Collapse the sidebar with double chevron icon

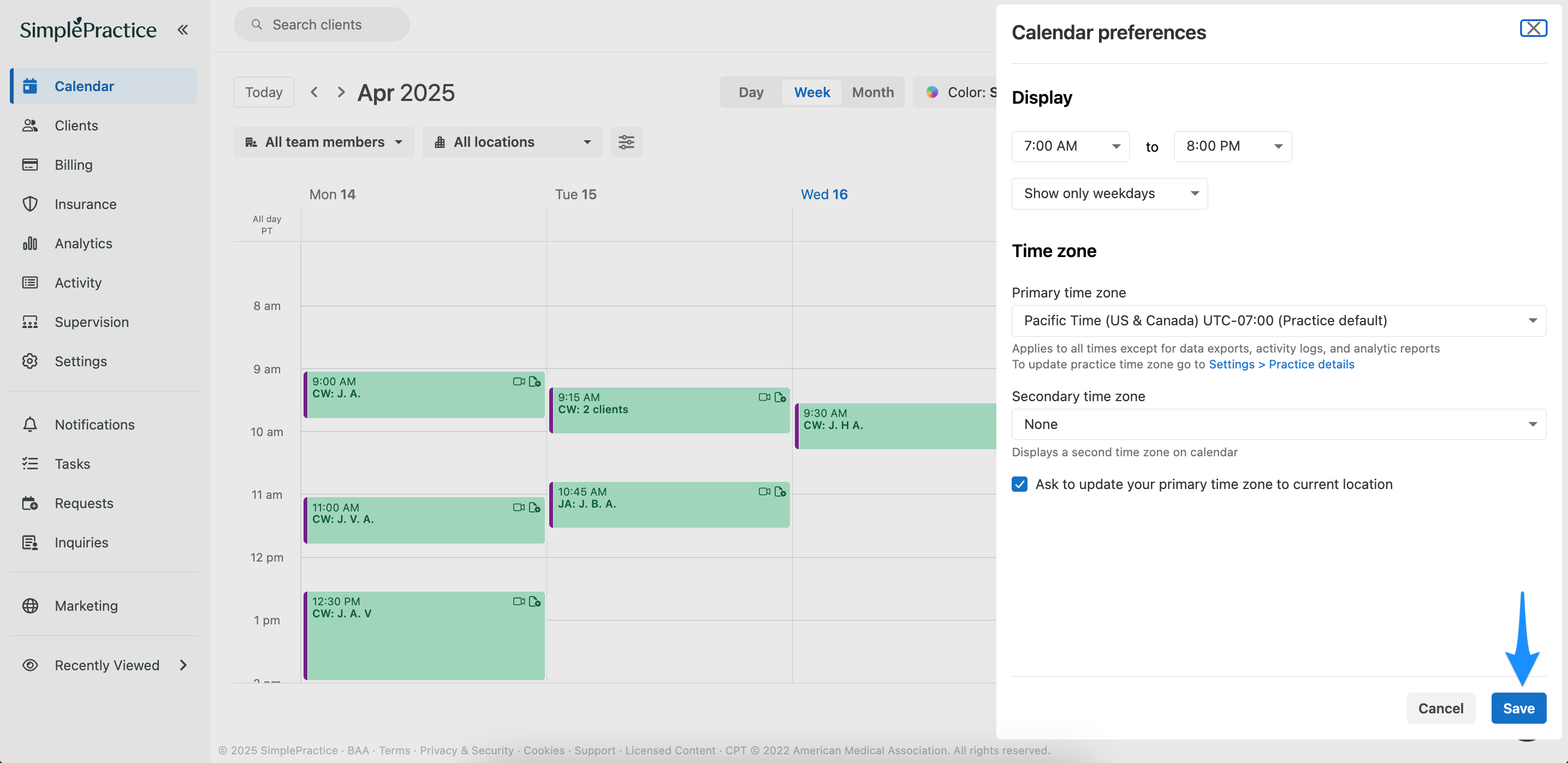point(182,29)
